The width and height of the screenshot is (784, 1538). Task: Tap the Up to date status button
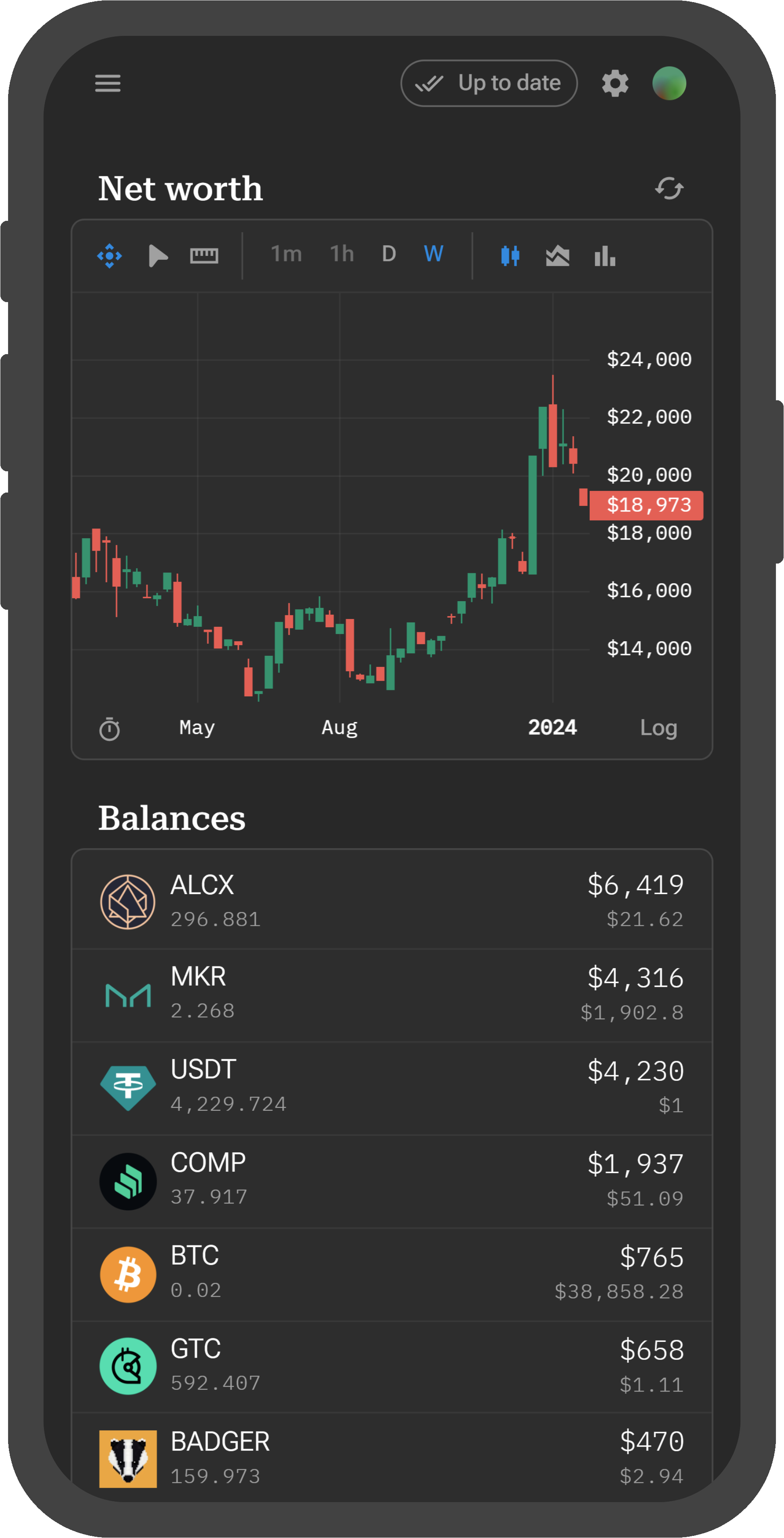(489, 83)
